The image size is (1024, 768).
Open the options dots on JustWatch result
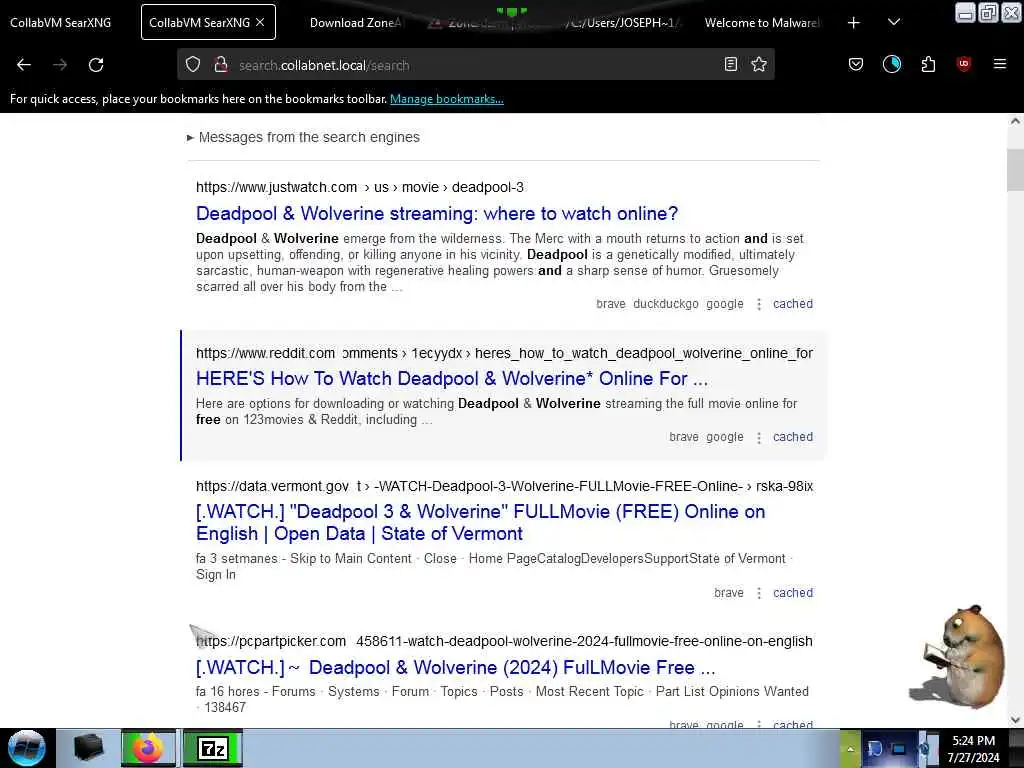coord(759,304)
